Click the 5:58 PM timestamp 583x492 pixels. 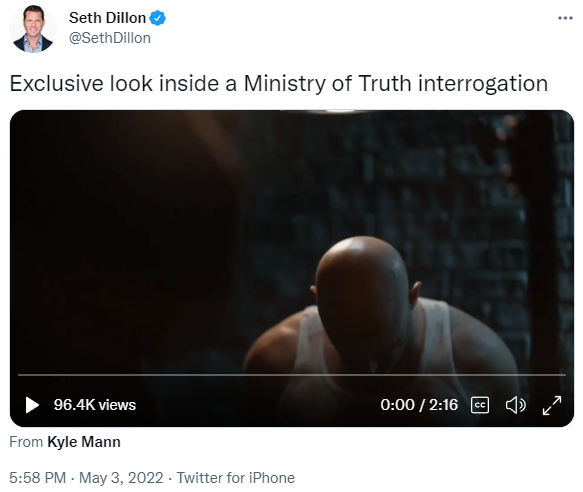click(x=38, y=477)
